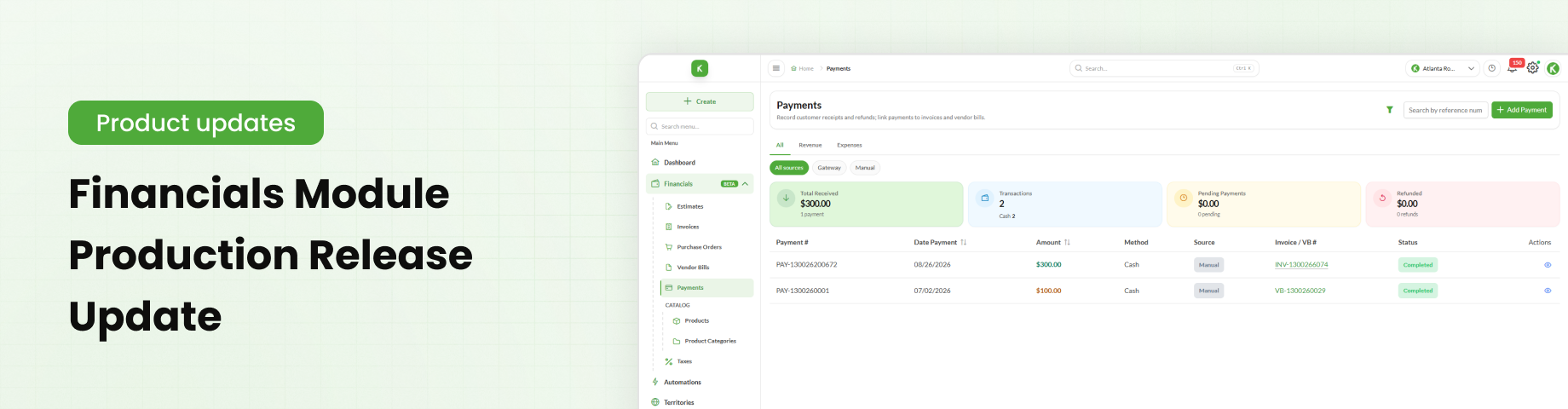Click the Create button in sidebar
The width and height of the screenshot is (1568, 409).
tap(700, 101)
